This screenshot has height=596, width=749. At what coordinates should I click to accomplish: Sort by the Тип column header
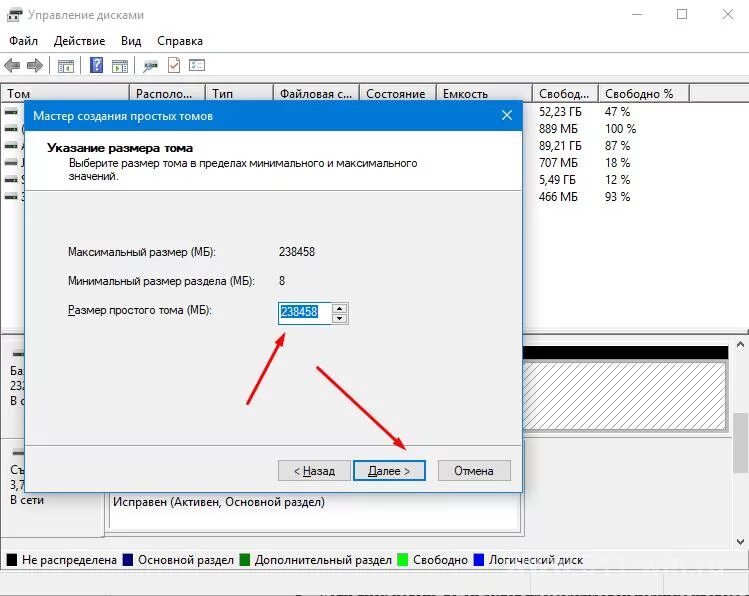click(x=239, y=94)
